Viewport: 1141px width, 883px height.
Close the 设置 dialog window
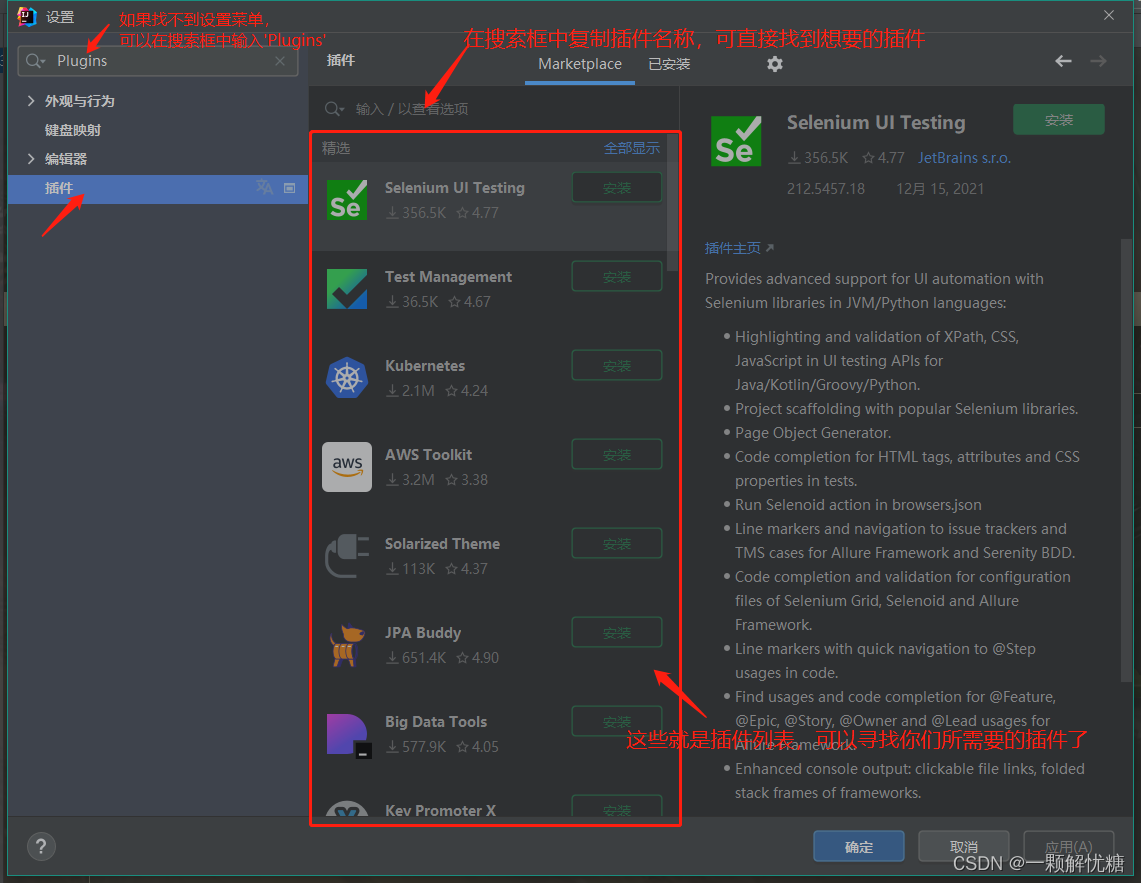point(1108,15)
